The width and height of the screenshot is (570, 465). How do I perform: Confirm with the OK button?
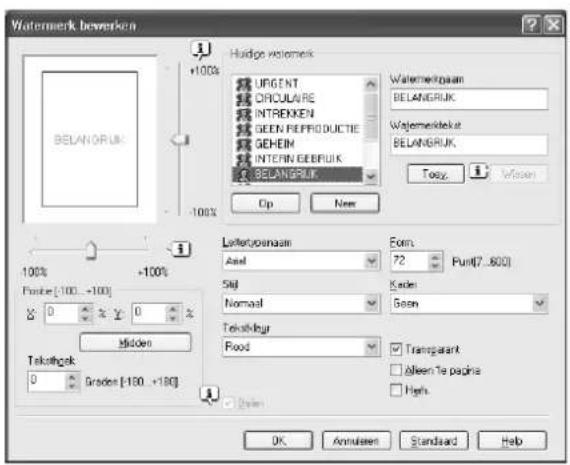(x=278, y=441)
